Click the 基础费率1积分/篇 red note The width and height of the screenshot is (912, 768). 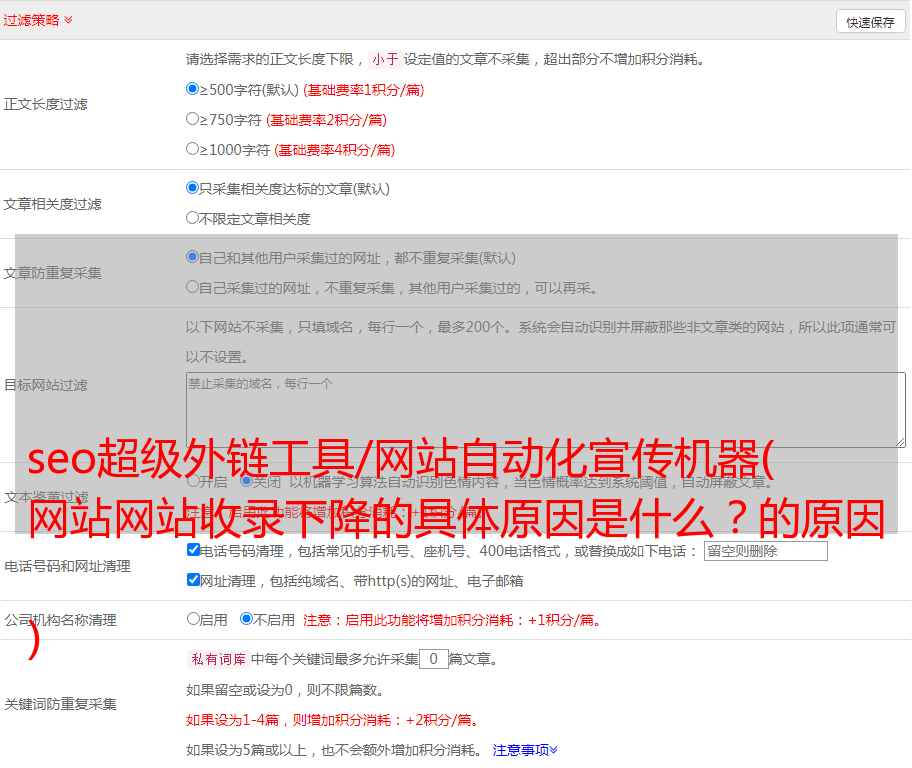coord(364,90)
